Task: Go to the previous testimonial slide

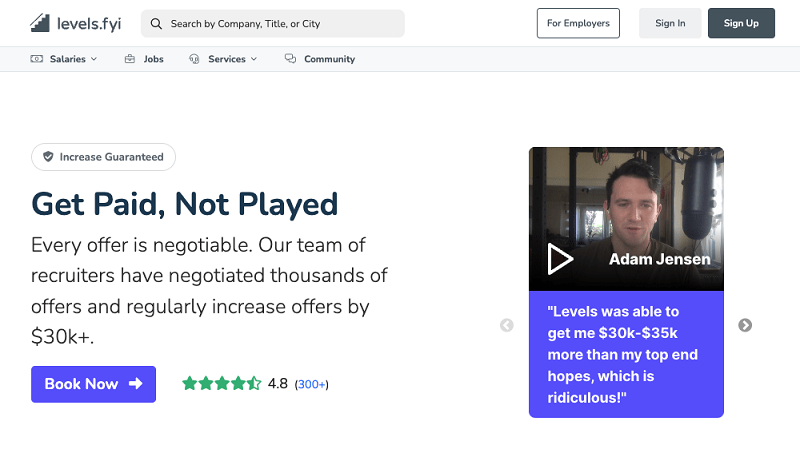Action: tap(507, 325)
